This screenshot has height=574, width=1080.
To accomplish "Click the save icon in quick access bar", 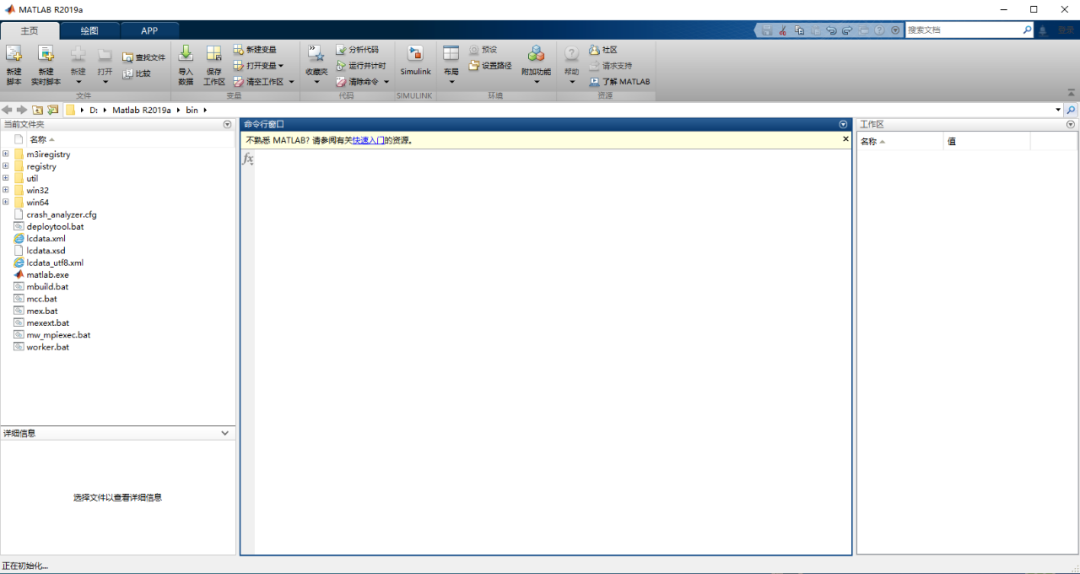I will pos(767,30).
